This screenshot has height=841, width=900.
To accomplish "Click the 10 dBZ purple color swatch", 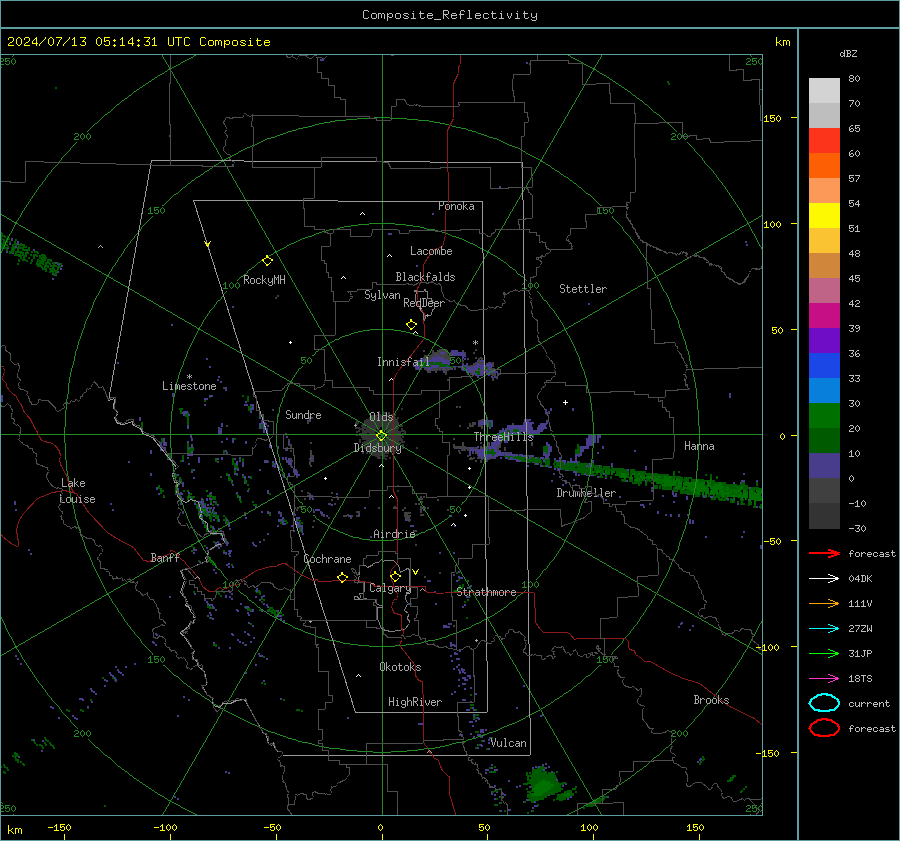I will 824,465.
